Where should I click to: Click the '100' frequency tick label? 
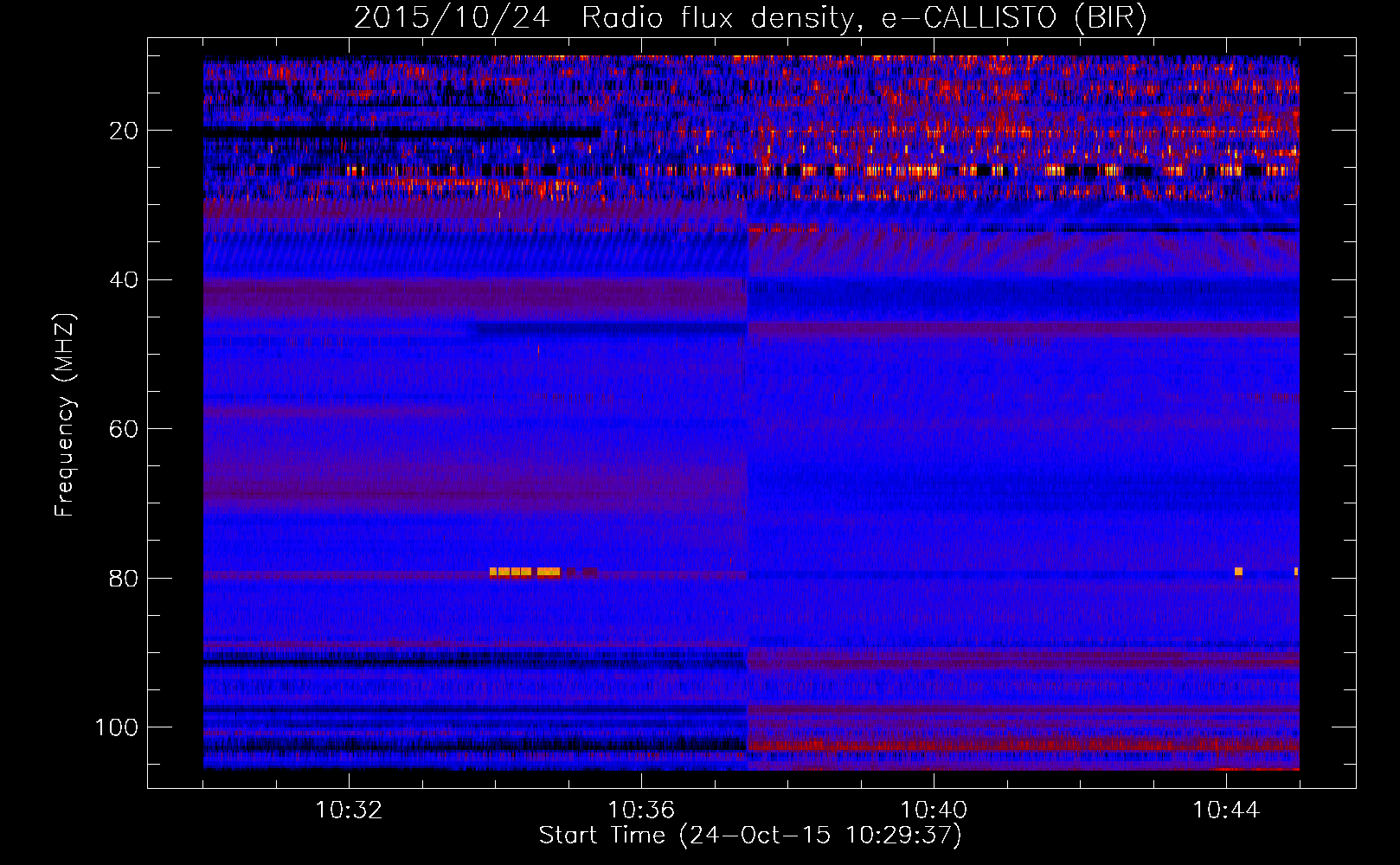117,727
